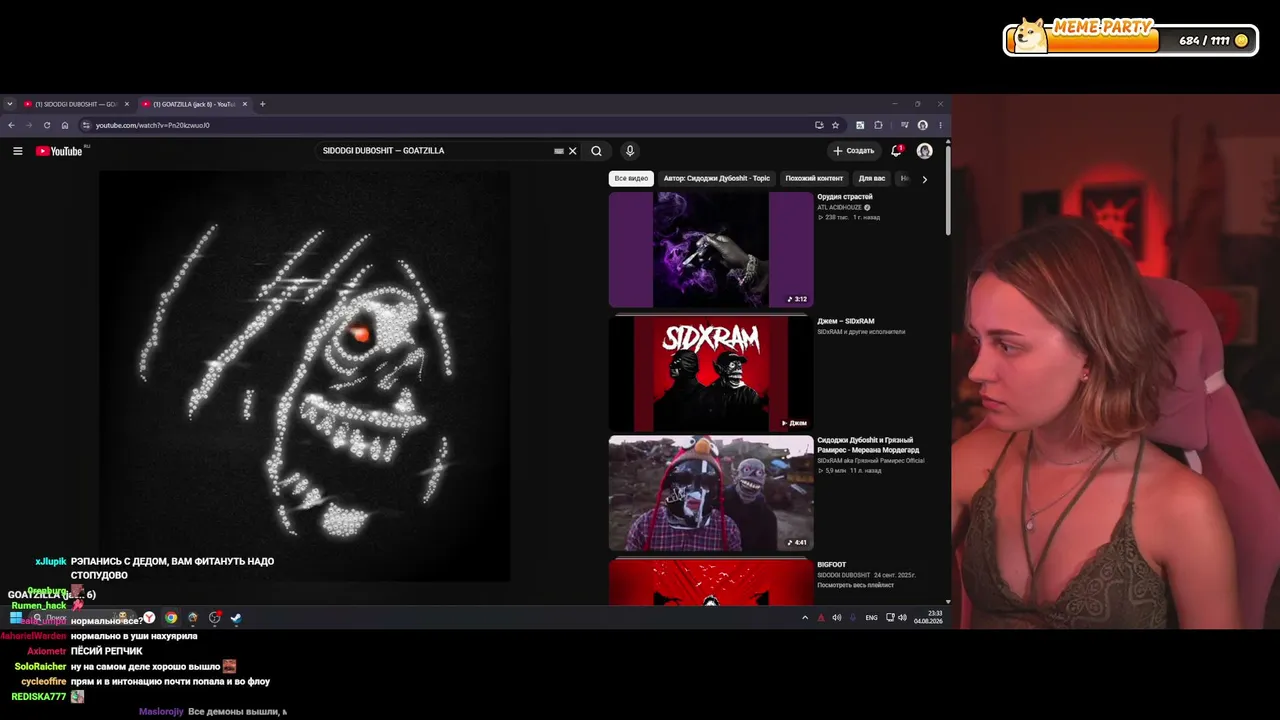Open the YouTube guide hamburger menu

17,151
